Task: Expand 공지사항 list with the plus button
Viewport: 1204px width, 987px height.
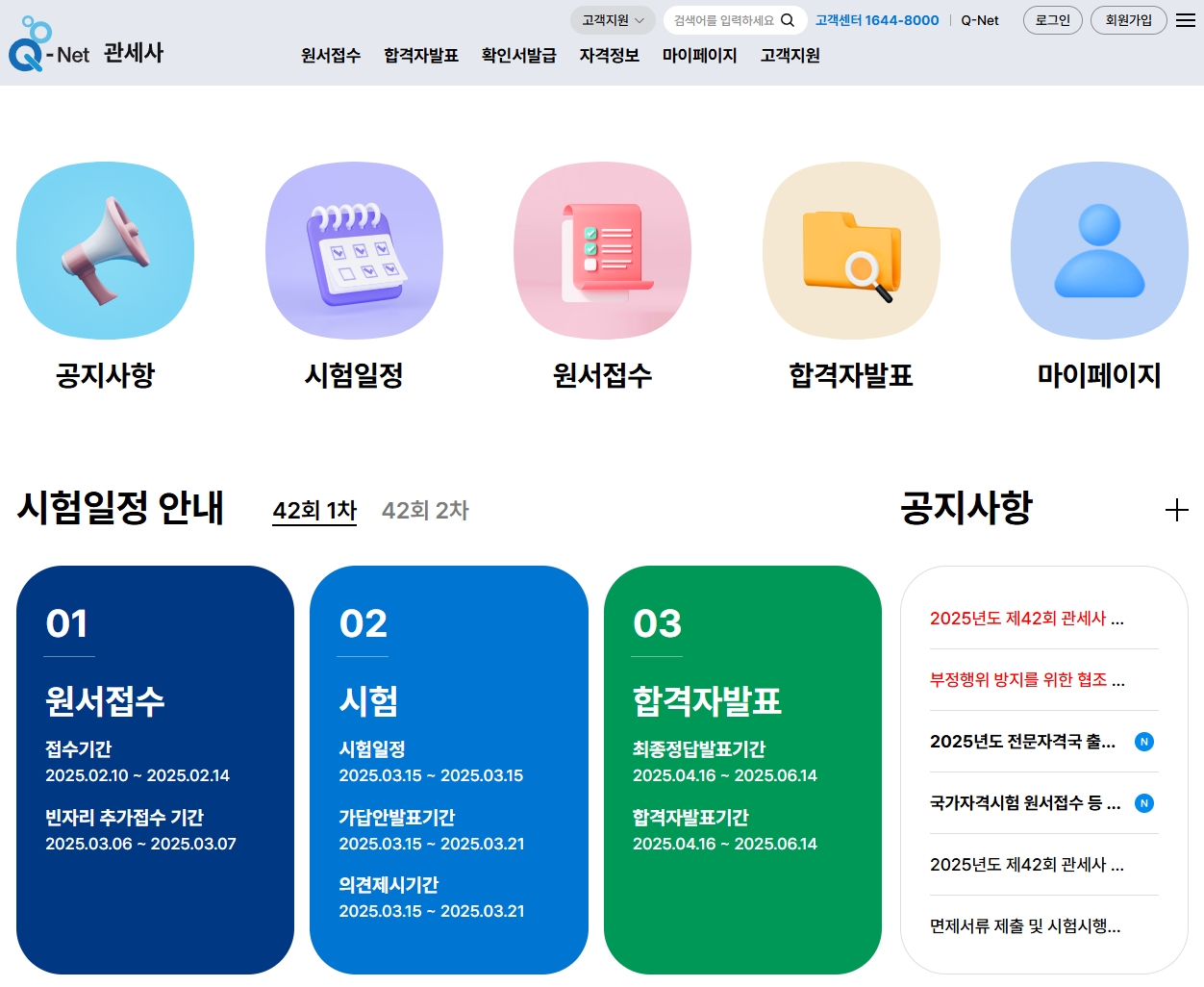Action: click(x=1175, y=510)
